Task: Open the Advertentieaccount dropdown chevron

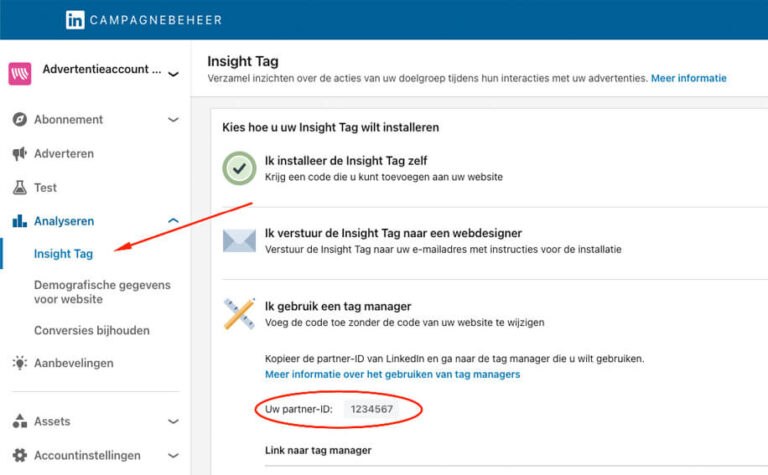Action: coord(173,74)
